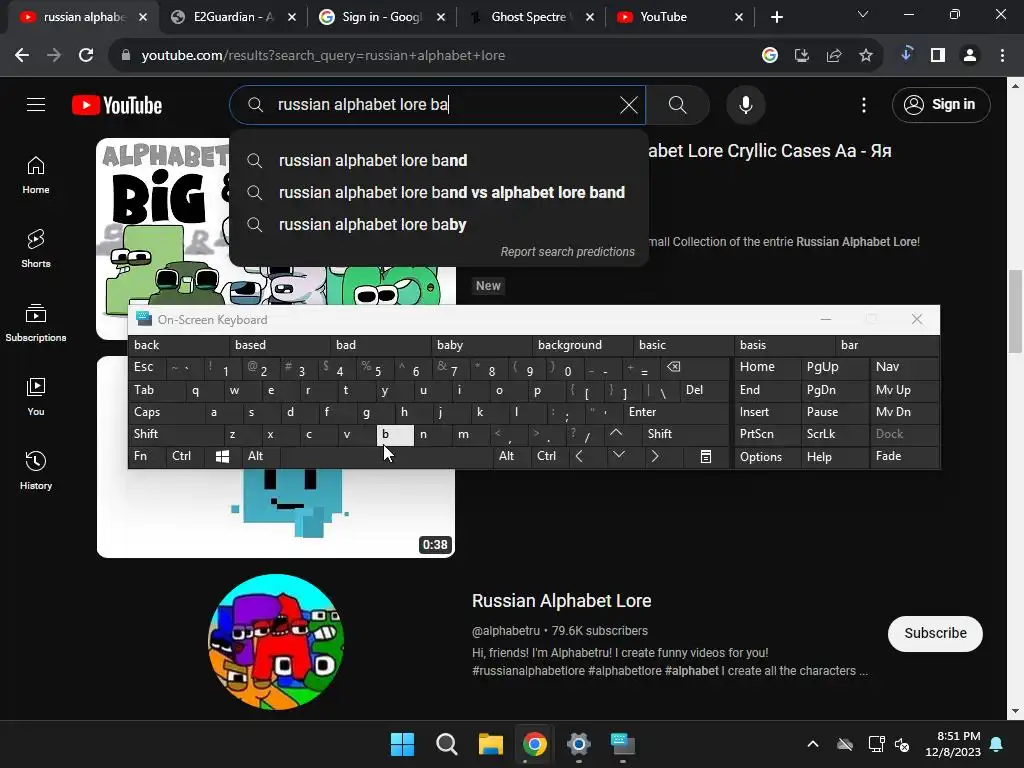
Task: Toggle left Ctrl key on keyboard
Action: click(185, 456)
